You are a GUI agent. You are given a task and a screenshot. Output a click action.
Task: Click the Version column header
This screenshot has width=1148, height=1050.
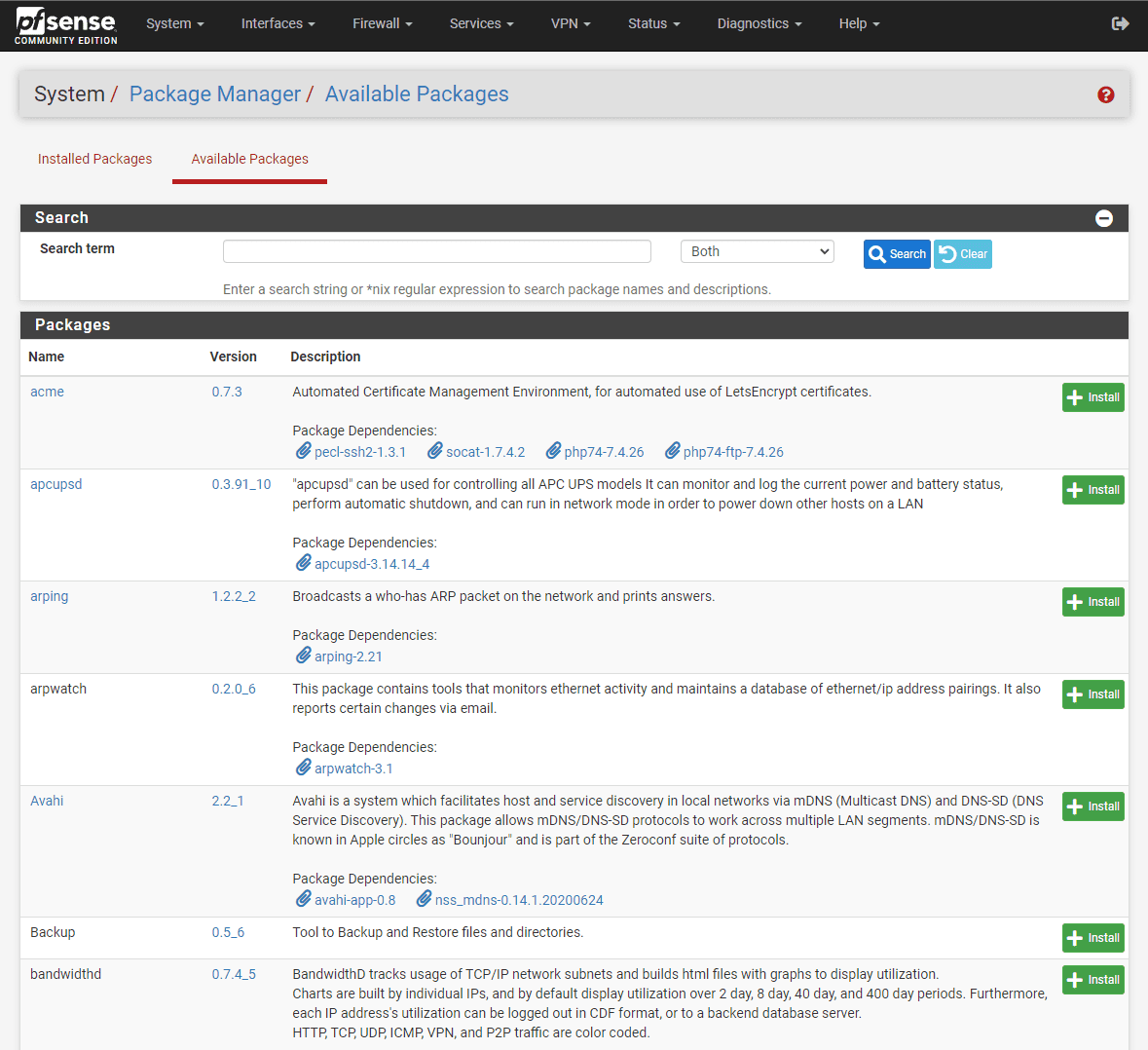click(233, 356)
